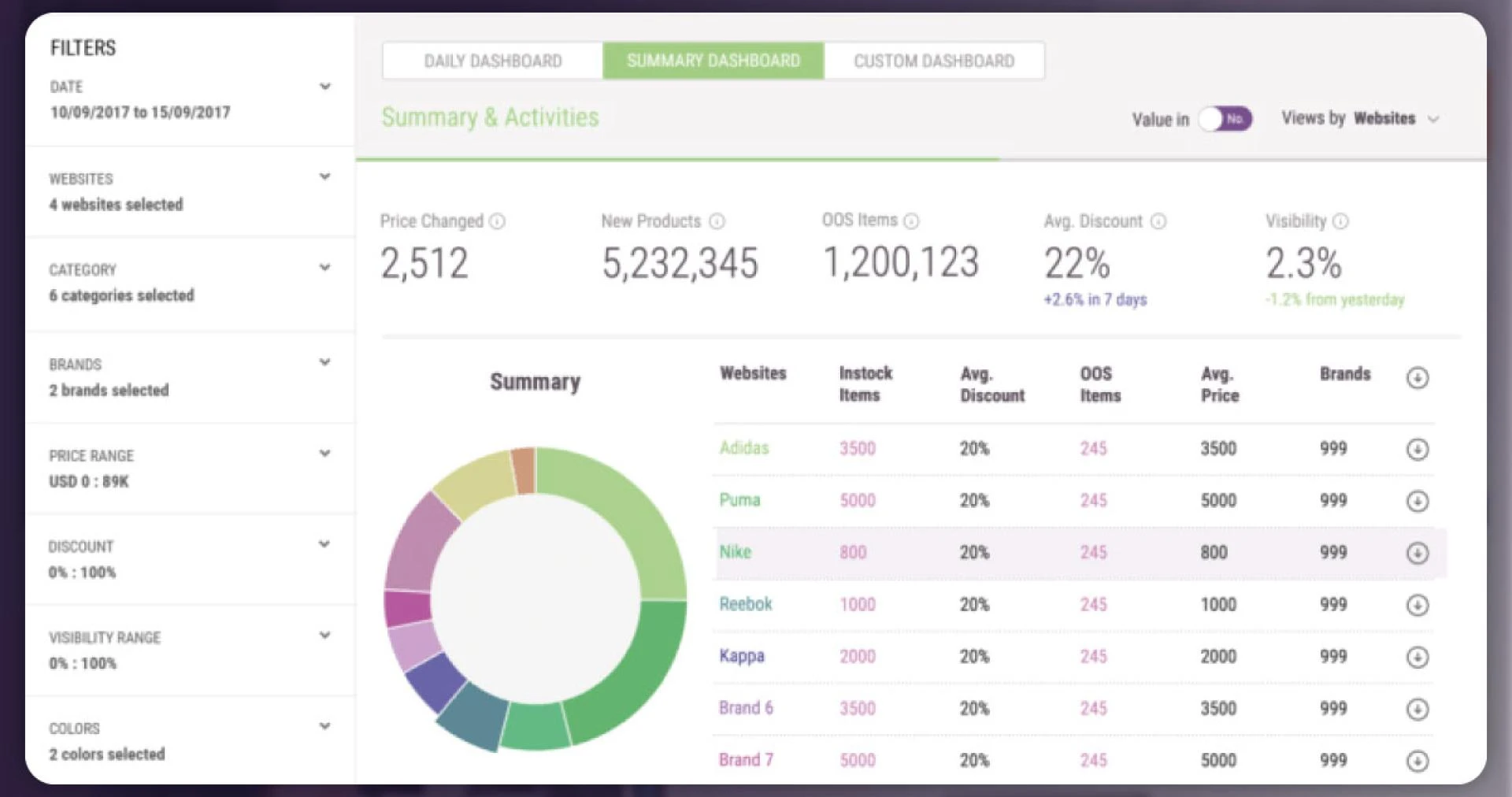This screenshot has width=1512, height=797.
Task: Open the Custom Dashboard tab
Action: pyautogui.click(x=933, y=60)
